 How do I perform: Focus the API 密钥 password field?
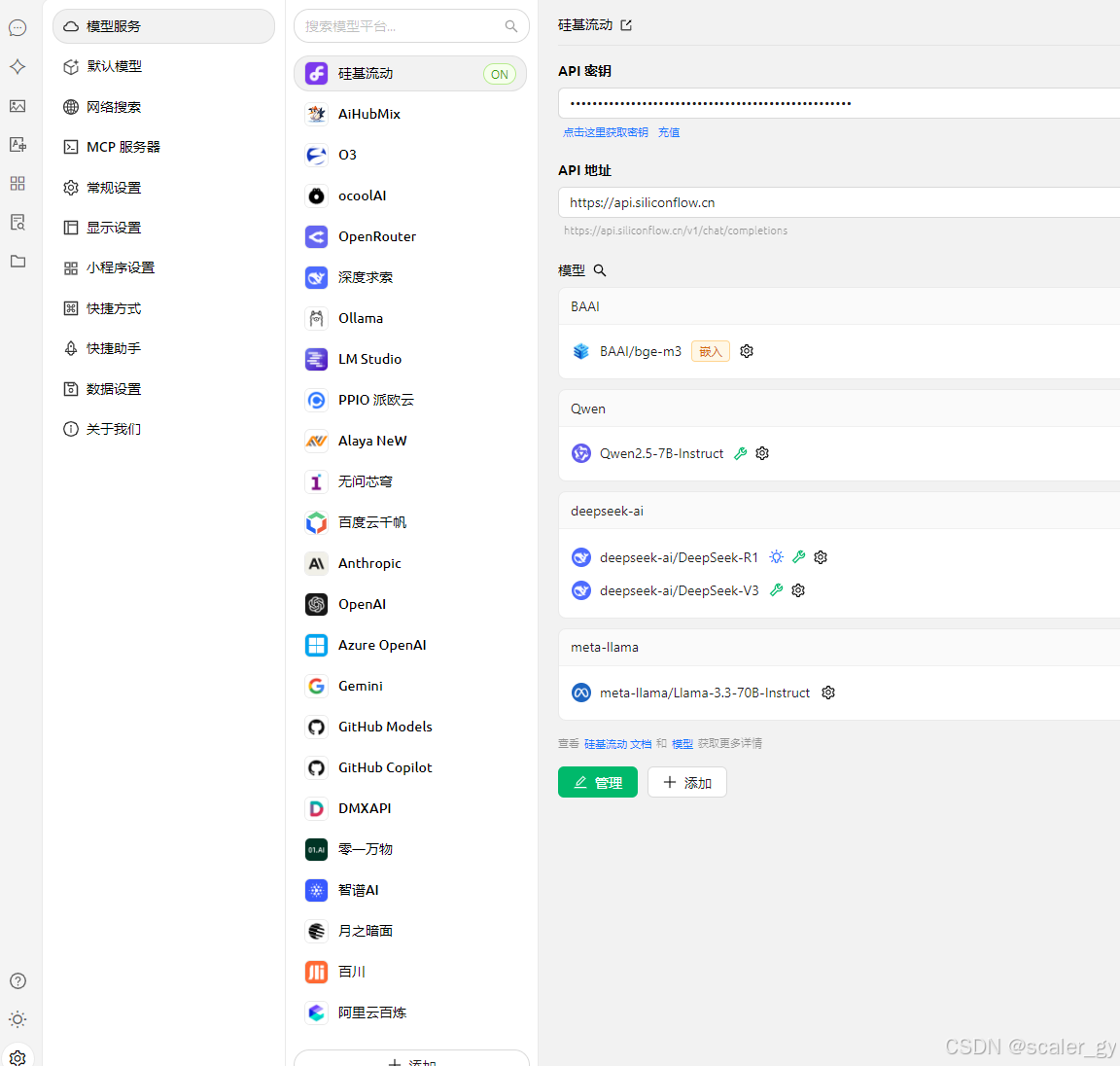click(x=839, y=104)
